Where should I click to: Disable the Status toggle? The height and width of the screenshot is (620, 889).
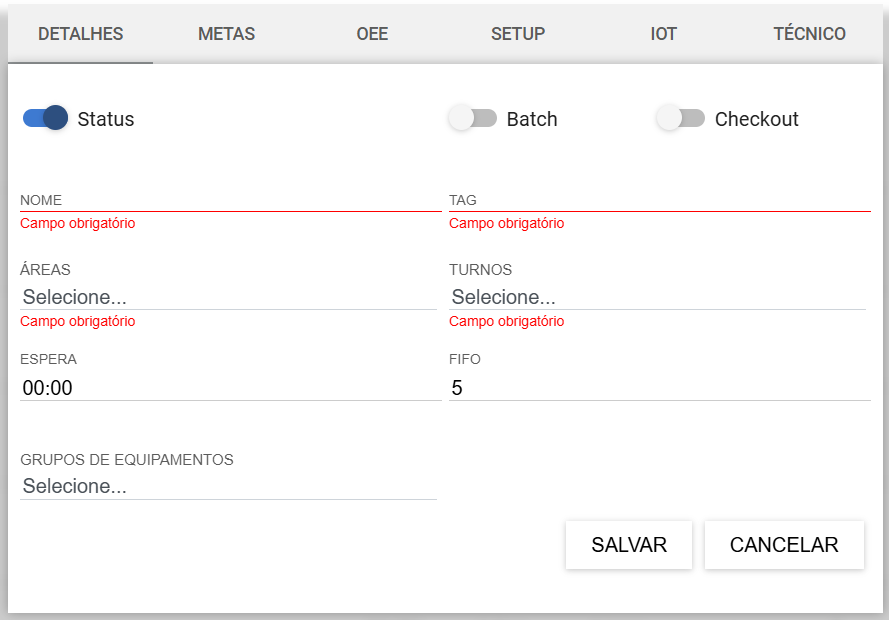pyautogui.click(x=45, y=118)
